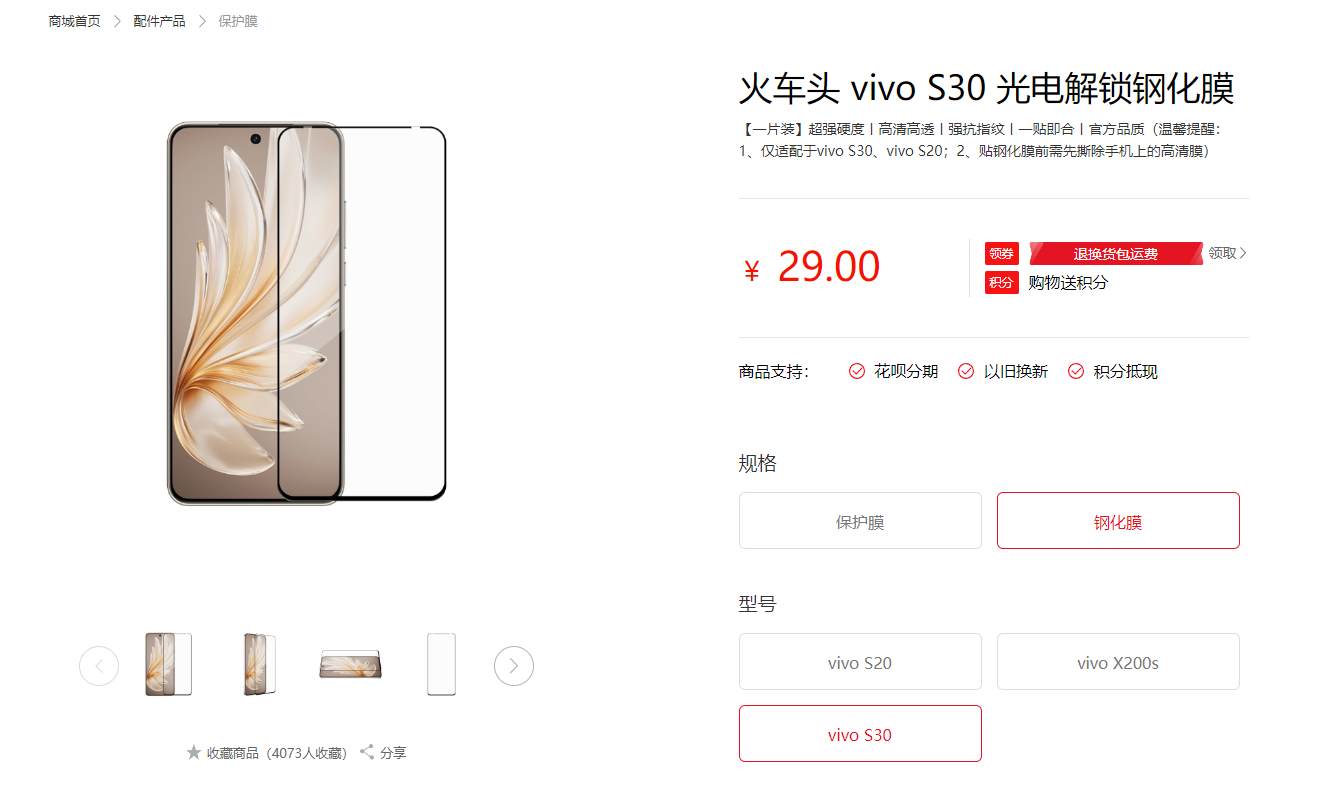Choose the vivo X200s model option
This screenshot has width=1328, height=808.
1118,662
